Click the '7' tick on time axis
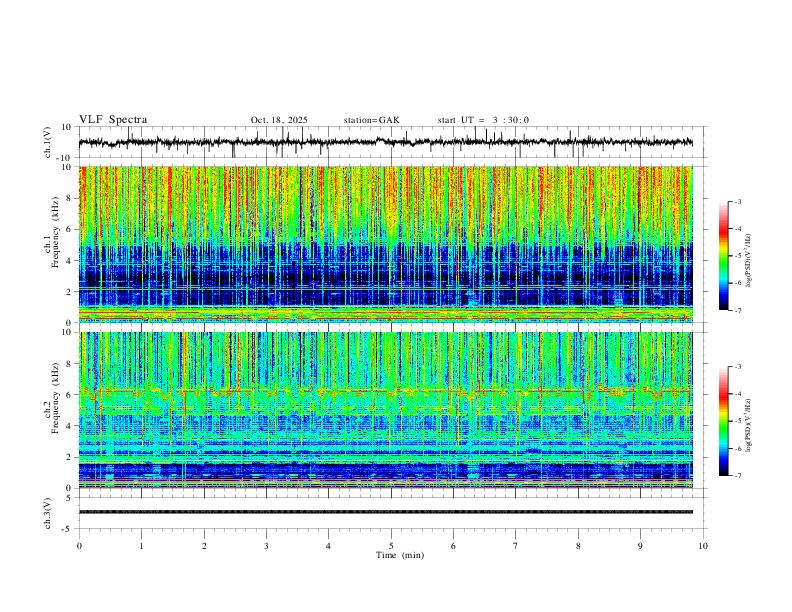 [516, 546]
